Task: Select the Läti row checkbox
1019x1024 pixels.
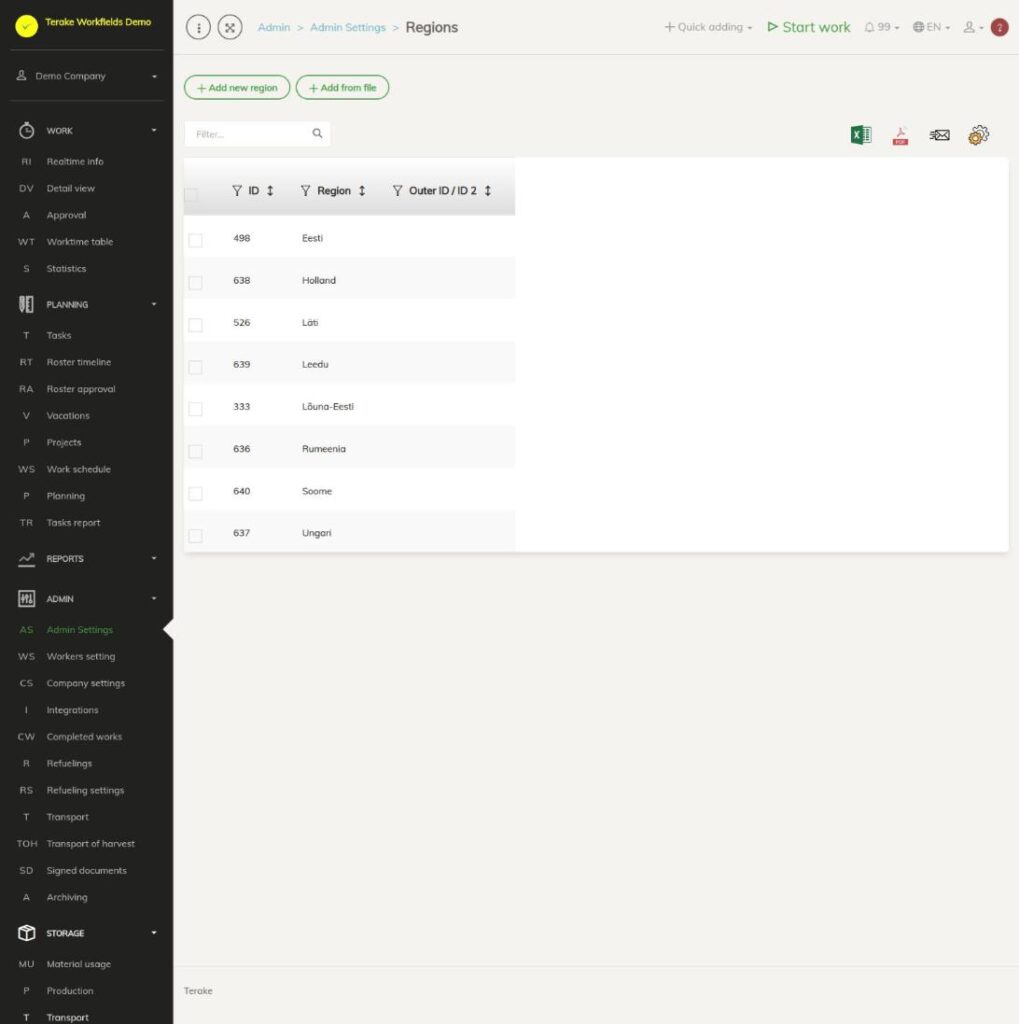Action: [195, 325]
